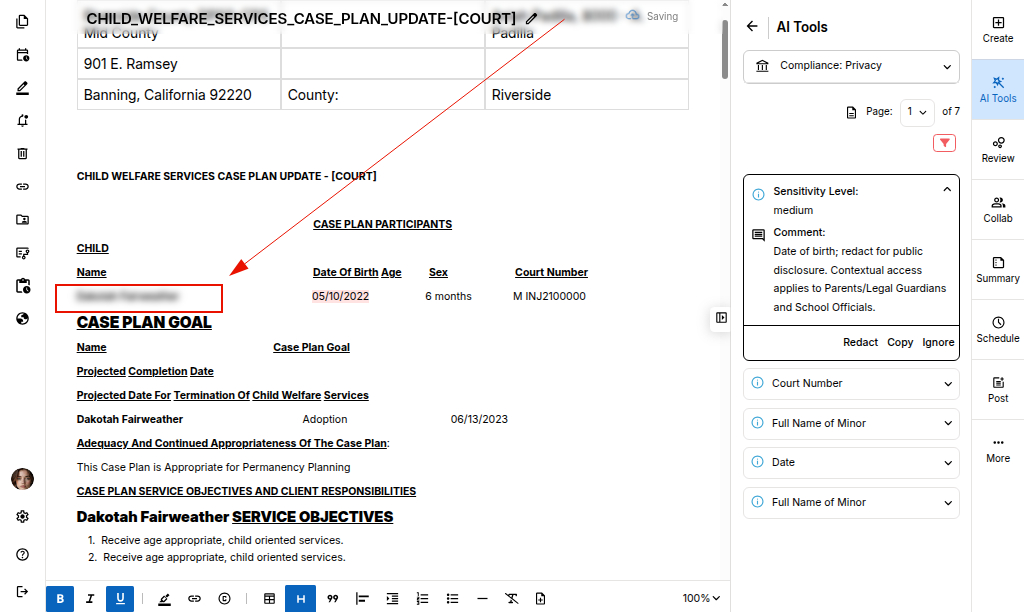The height and width of the screenshot is (612, 1024).
Task: Open the help question mark icon
Action: [22, 554]
